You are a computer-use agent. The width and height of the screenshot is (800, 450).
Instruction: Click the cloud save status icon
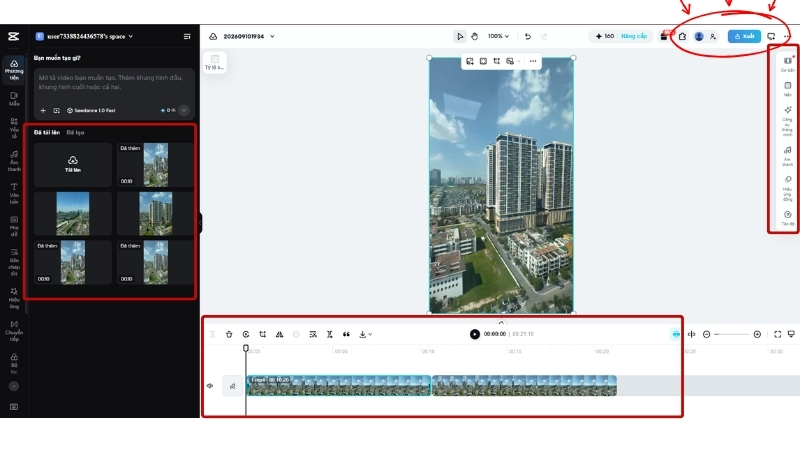[213, 36]
